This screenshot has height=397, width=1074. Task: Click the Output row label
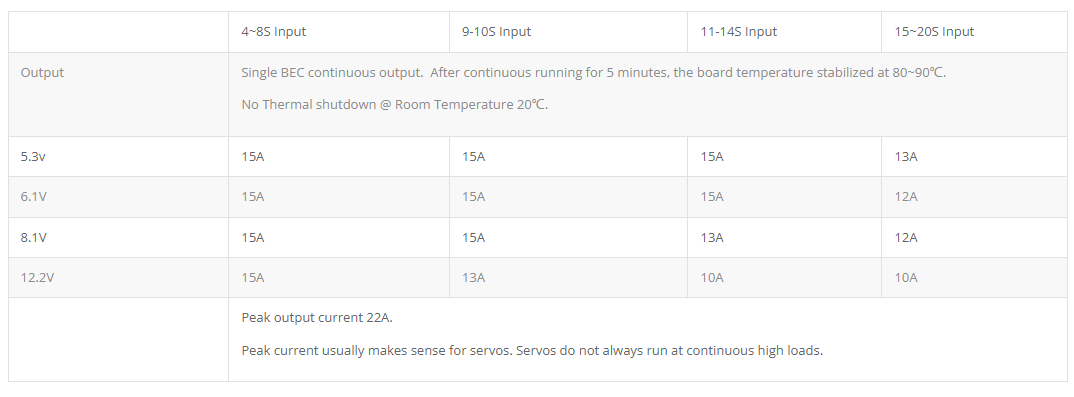(x=42, y=73)
